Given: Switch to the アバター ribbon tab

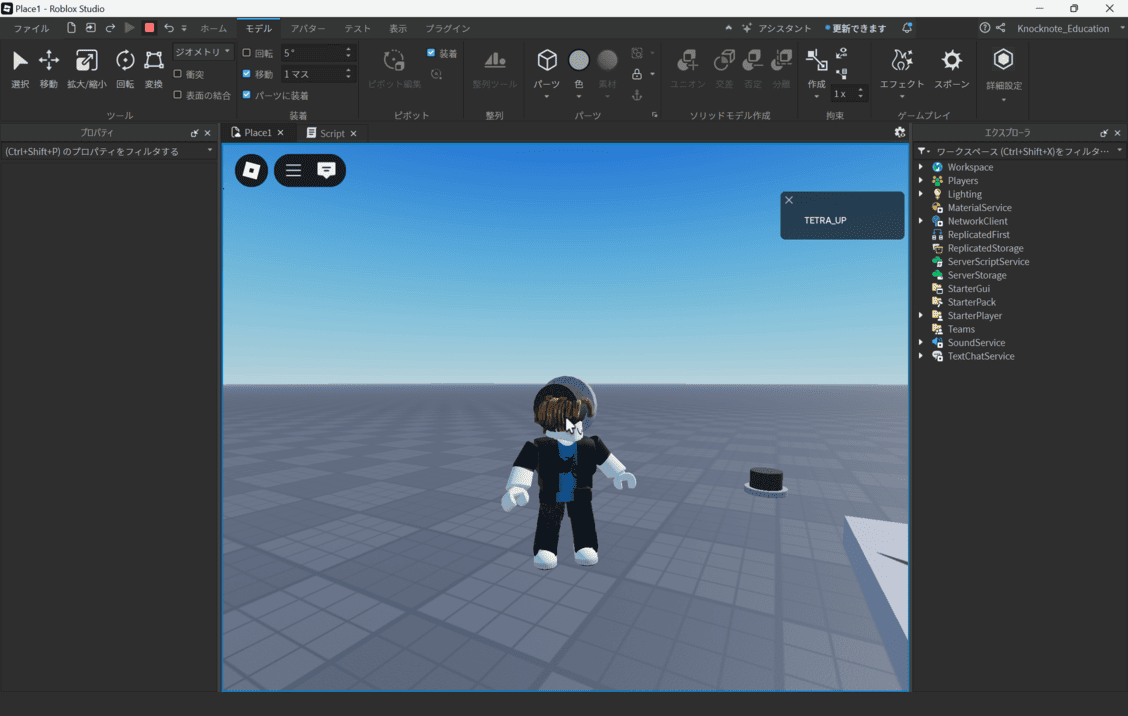Looking at the screenshot, I should click(308, 28).
